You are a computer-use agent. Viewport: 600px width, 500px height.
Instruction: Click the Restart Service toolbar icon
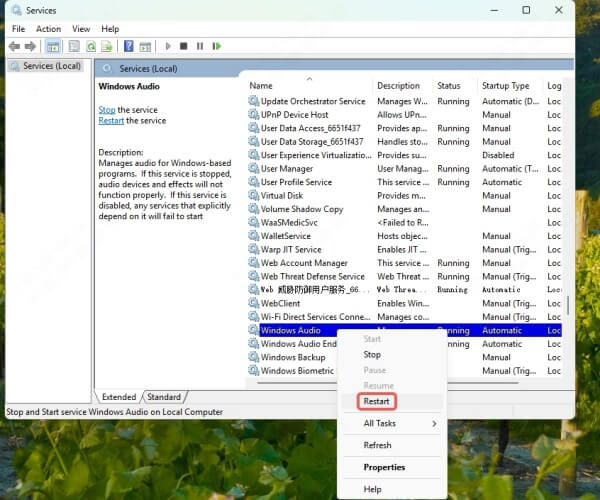tap(217, 46)
